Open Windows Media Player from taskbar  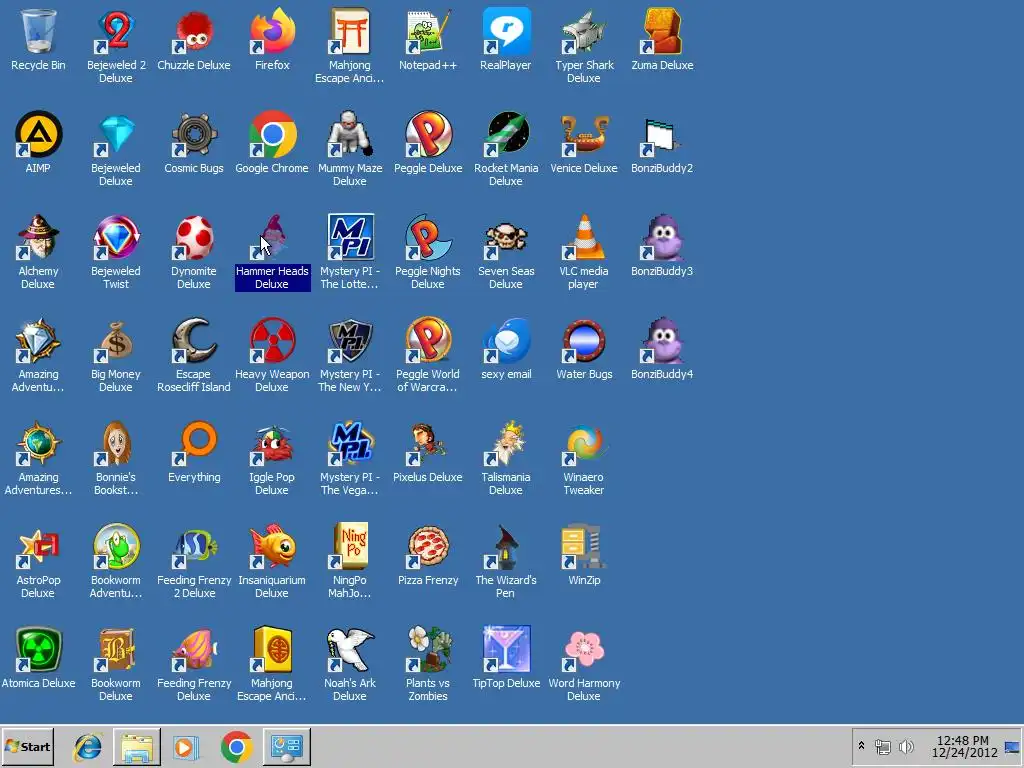click(186, 746)
